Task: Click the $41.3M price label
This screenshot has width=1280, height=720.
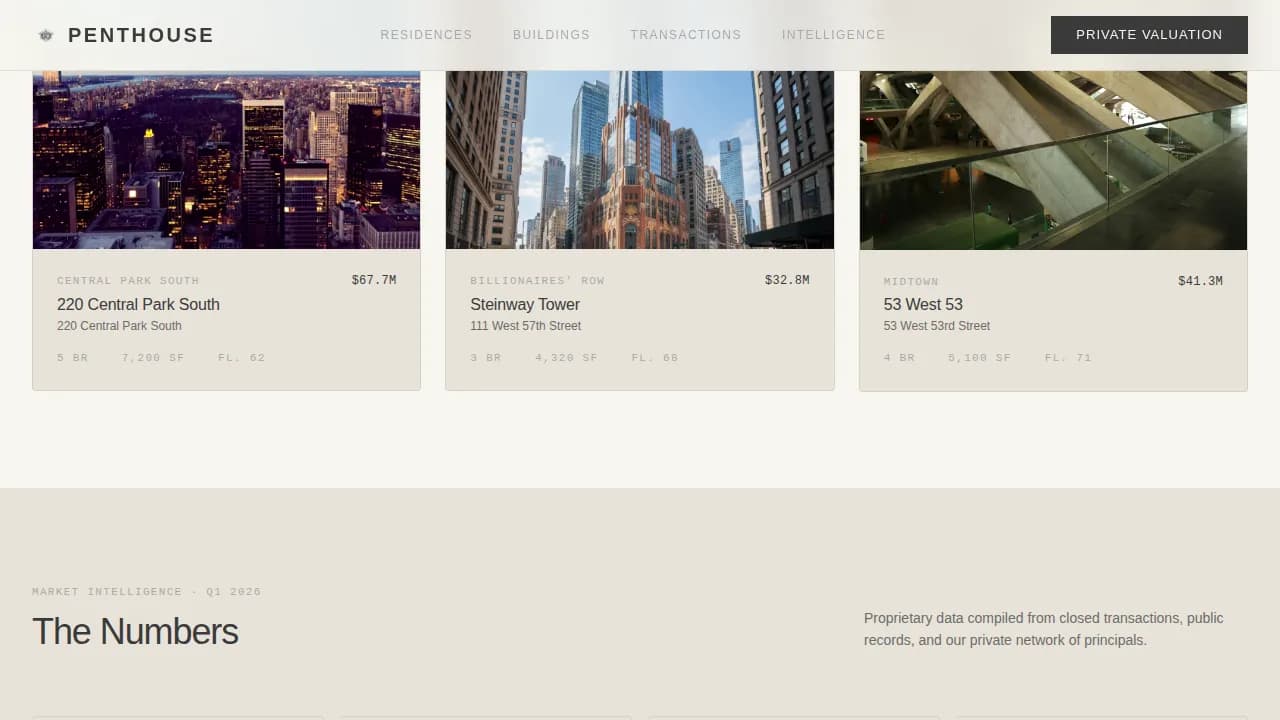Action: 1200,281
